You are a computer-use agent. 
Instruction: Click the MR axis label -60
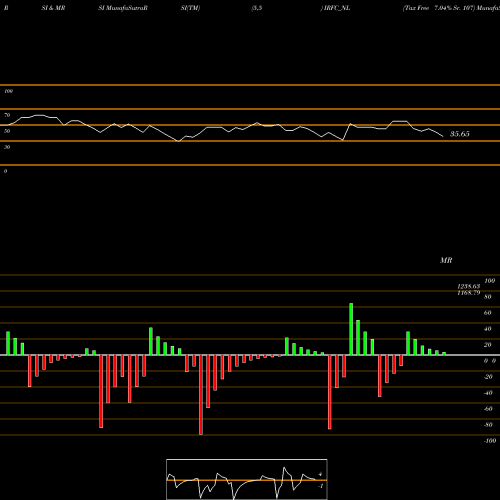point(488,409)
